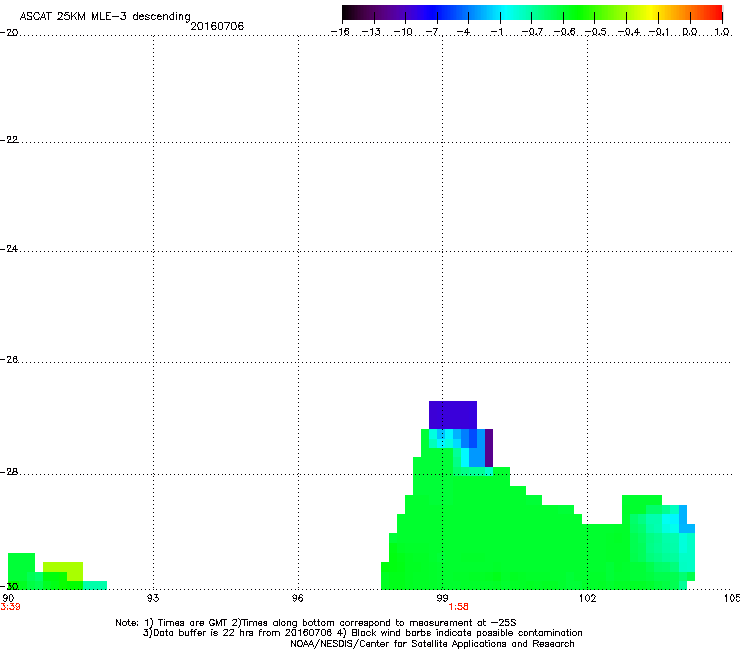Click the latitude label "-22"
Image resolution: width=740 pixels, height=650 pixels.
click(x=9, y=140)
